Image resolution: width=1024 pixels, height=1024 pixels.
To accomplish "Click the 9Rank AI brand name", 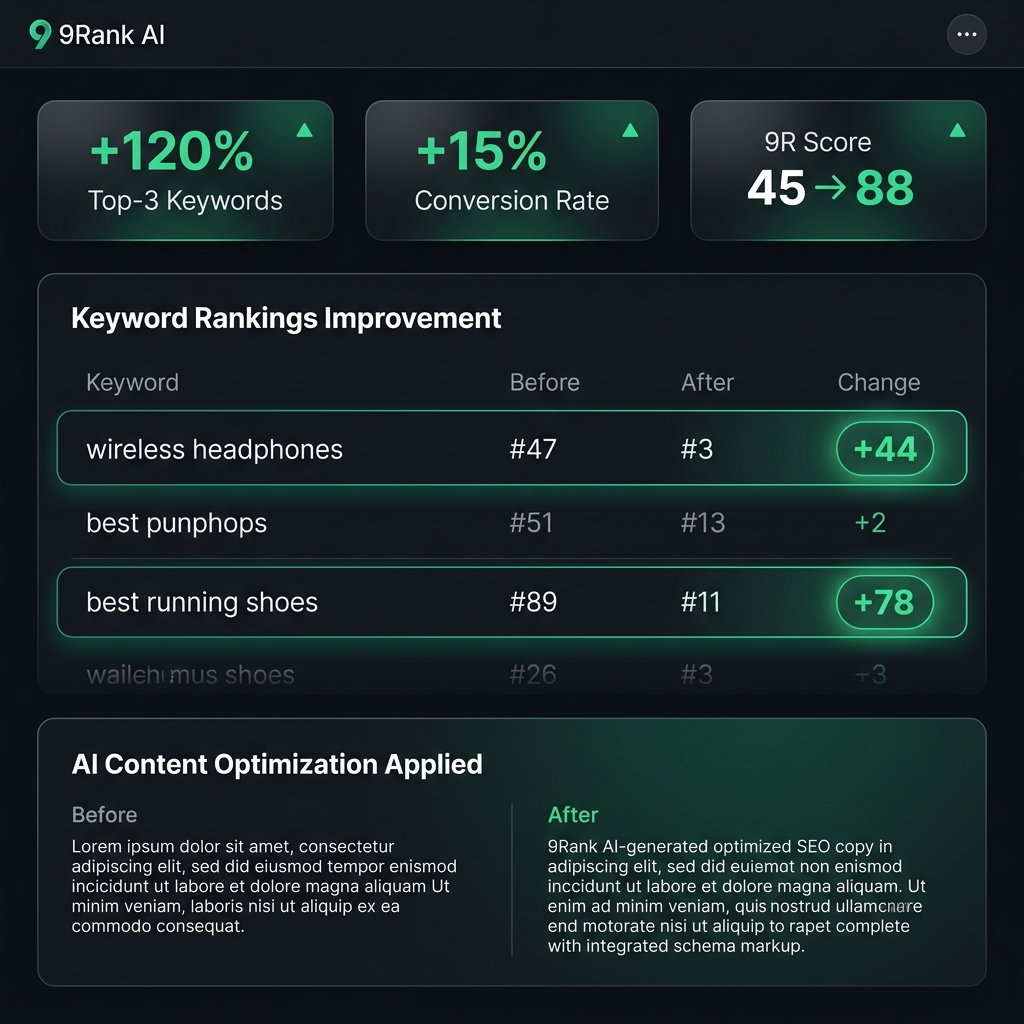I will point(112,35).
